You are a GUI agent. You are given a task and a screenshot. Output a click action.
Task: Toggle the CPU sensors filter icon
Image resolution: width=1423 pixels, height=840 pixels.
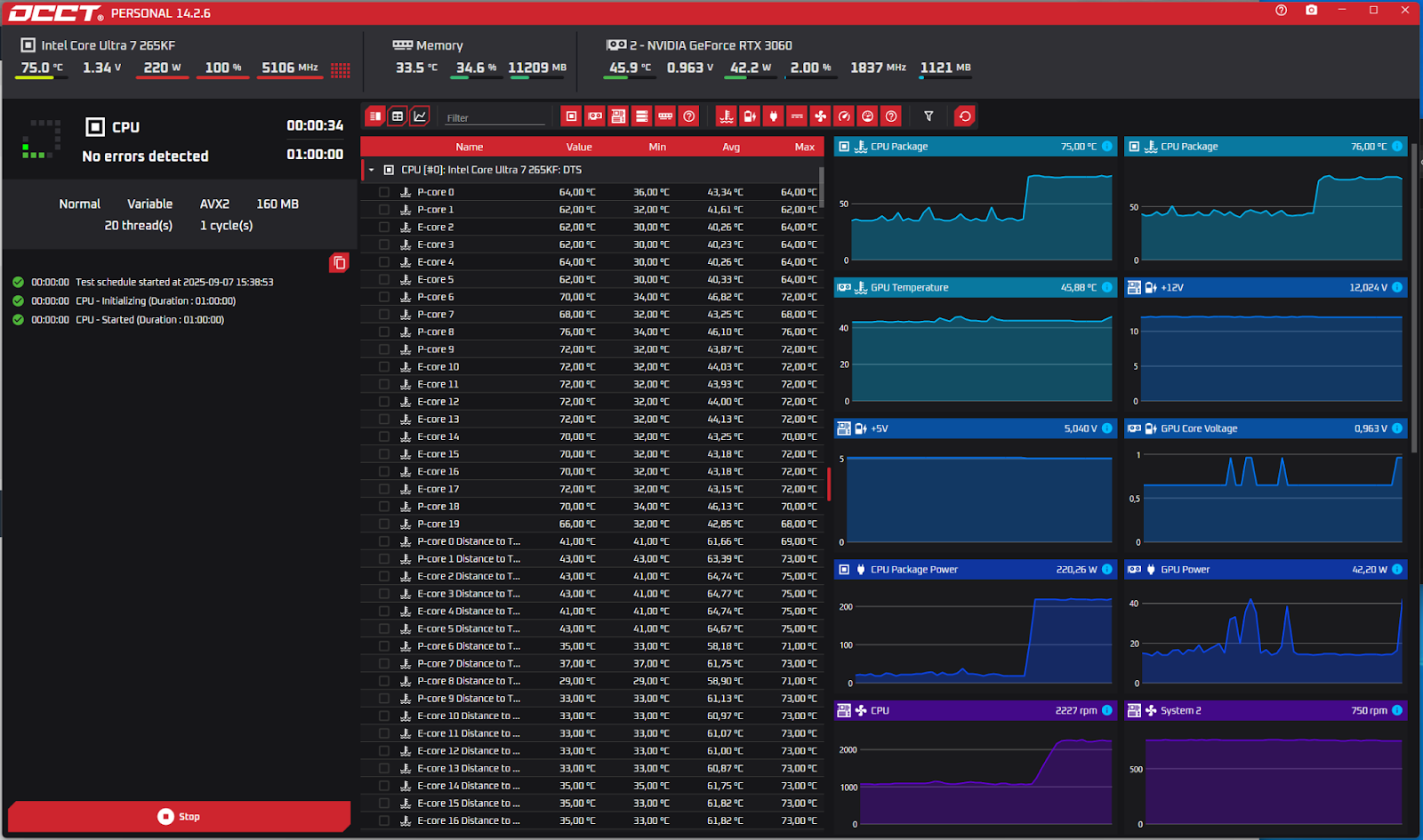coord(572,116)
